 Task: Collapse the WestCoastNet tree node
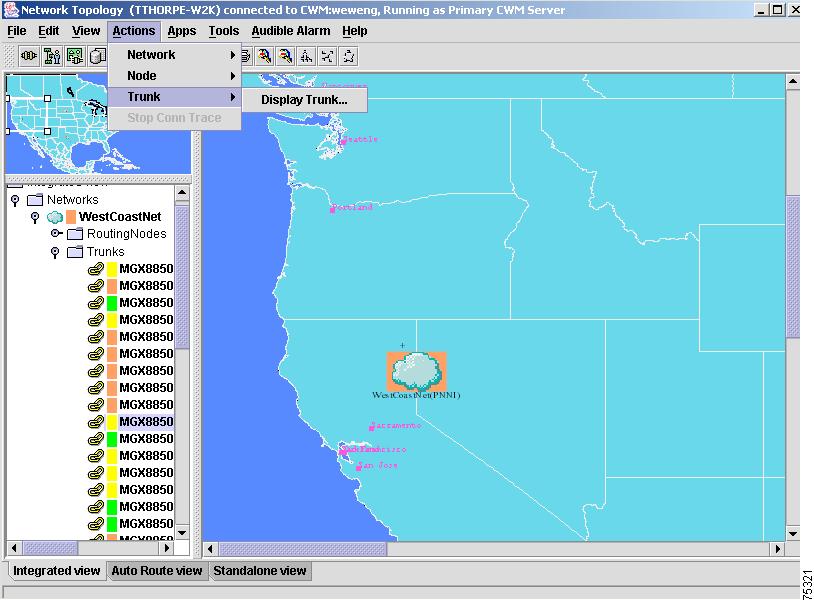pos(35,217)
